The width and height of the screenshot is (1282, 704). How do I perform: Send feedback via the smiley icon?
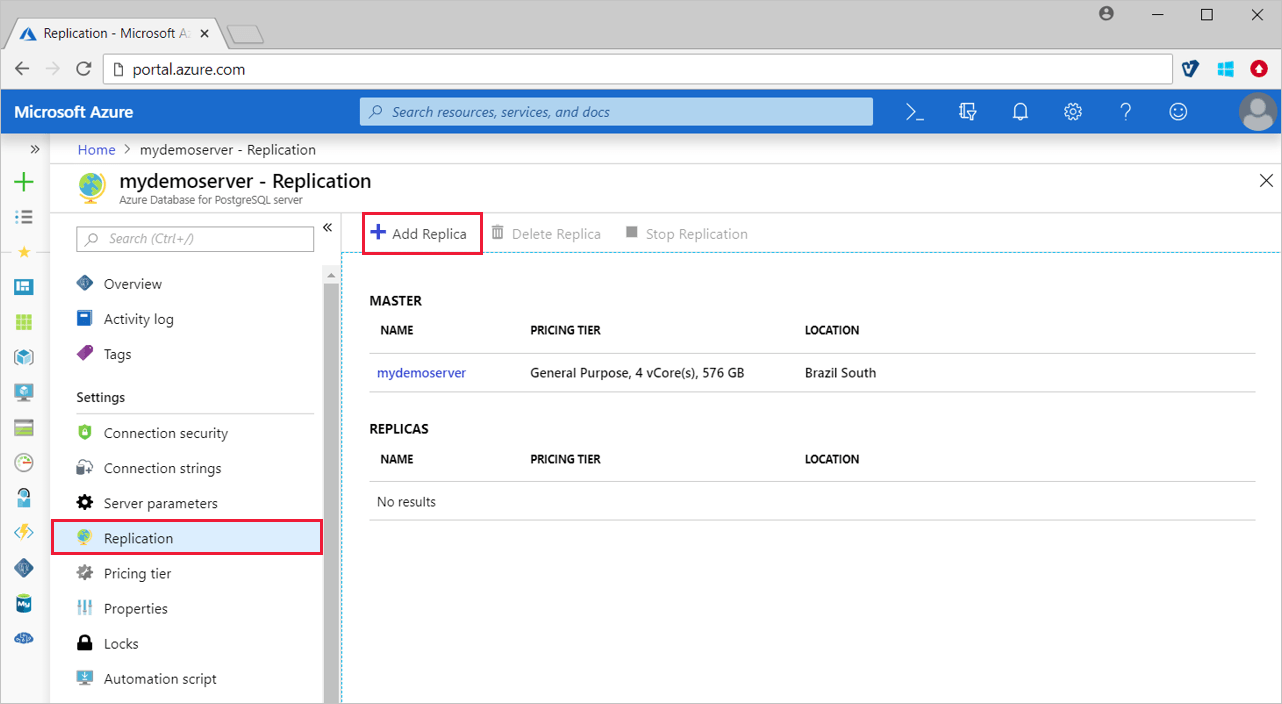pos(1178,111)
